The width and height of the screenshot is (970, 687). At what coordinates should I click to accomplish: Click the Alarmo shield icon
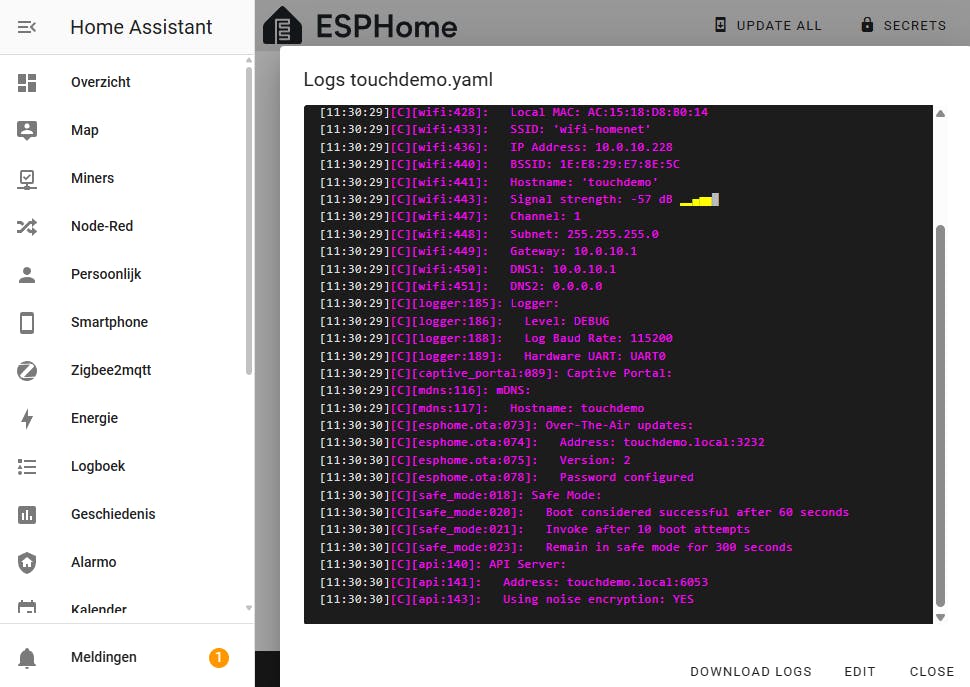point(27,563)
